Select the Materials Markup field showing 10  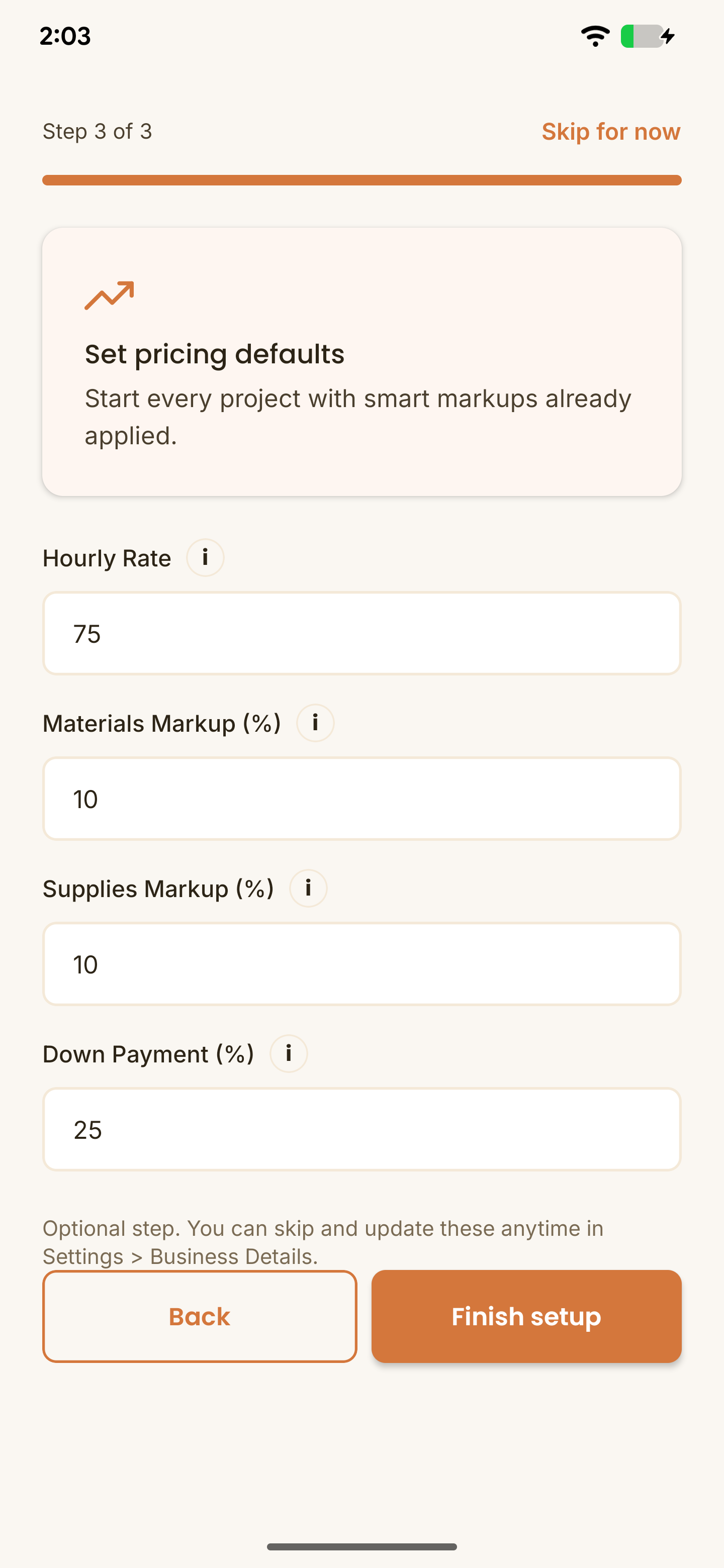pyautogui.click(x=361, y=799)
